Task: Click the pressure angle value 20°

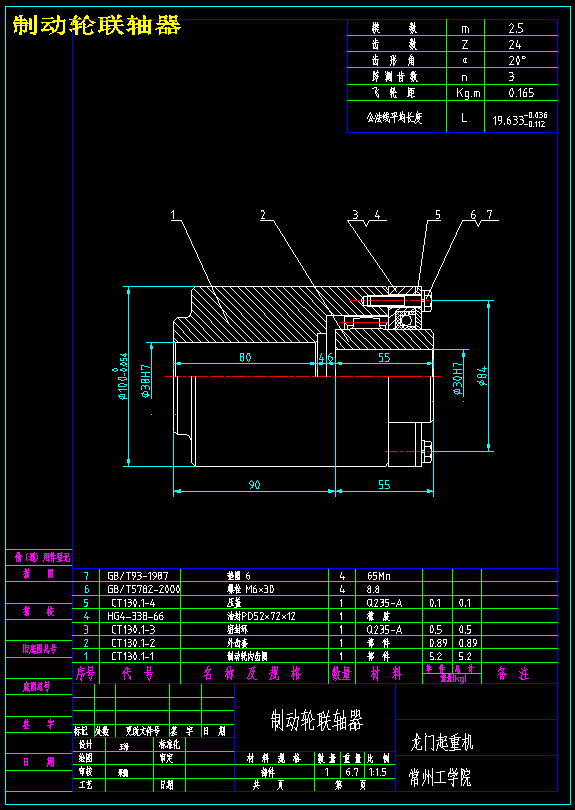Action: click(517, 60)
